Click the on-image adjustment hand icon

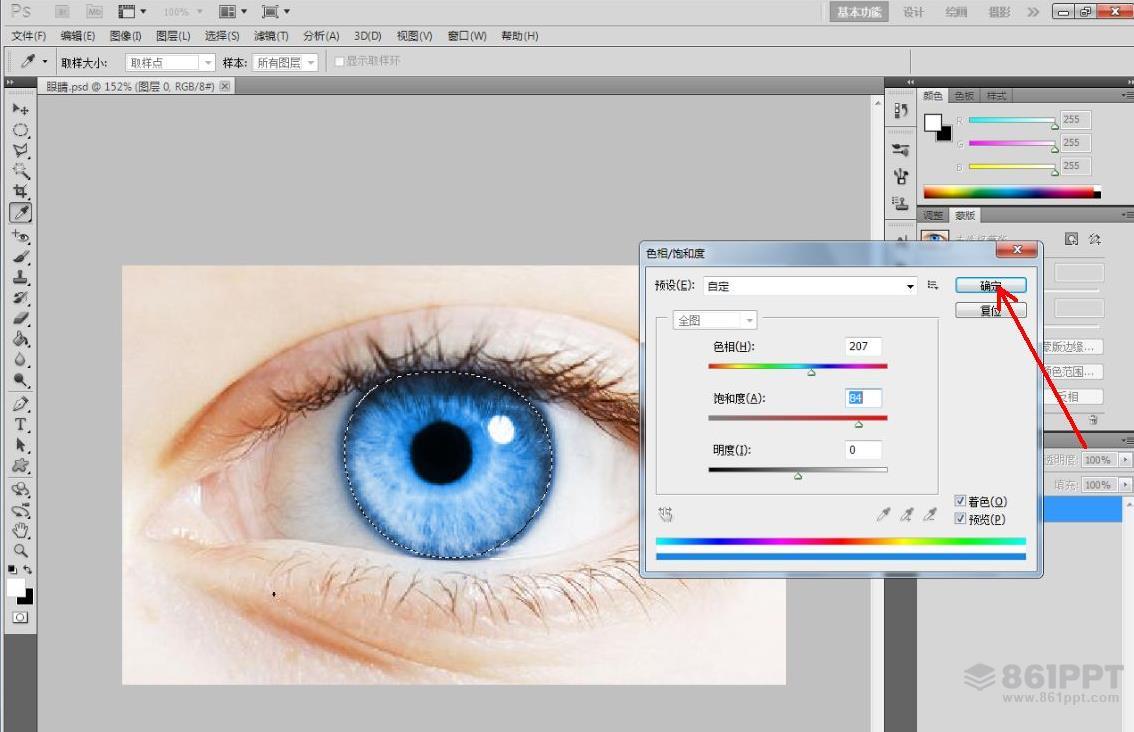tap(666, 514)
